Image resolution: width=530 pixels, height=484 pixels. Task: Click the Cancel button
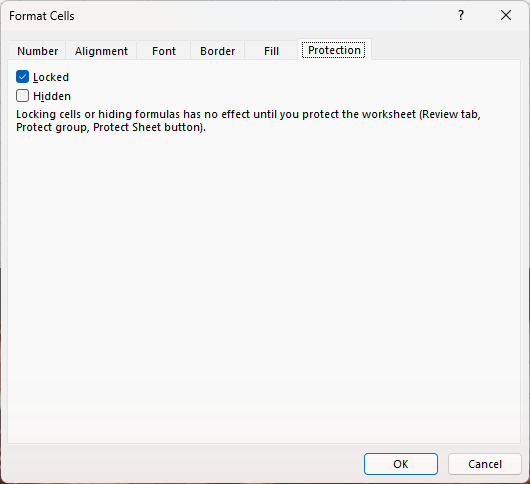click(485, 464)
